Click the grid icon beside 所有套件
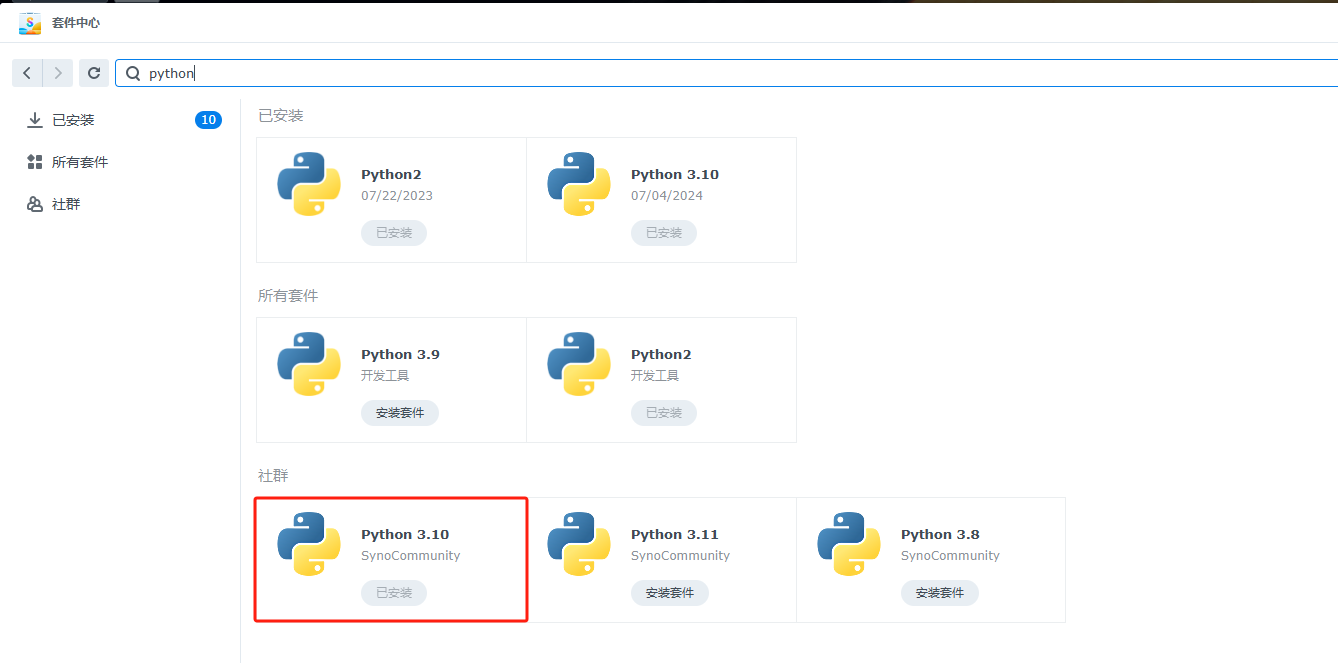The width and height of the screenshot is (1338, 663). point(35,162)
